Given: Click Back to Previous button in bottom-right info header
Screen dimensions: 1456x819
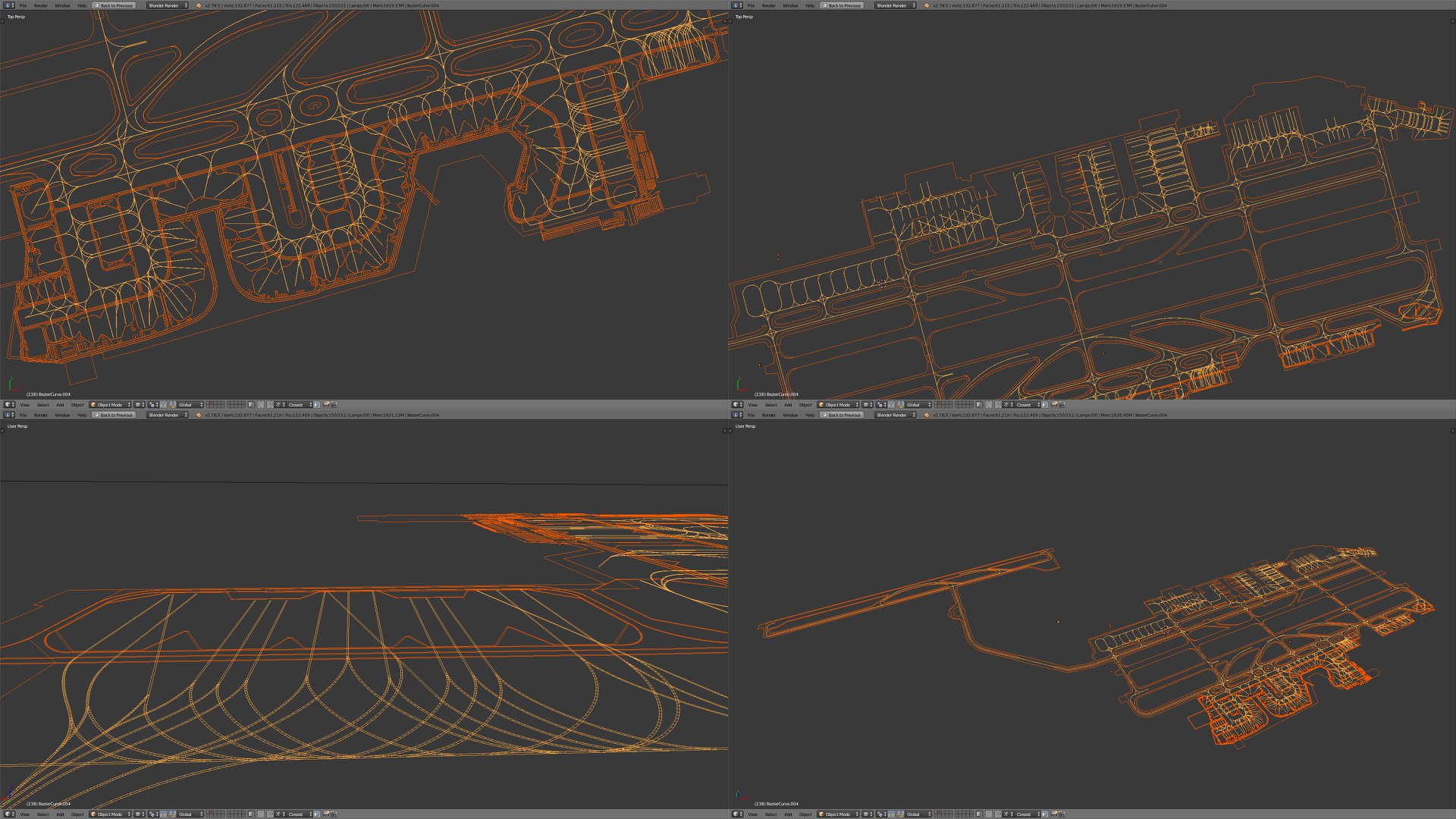Looking at the screenshot, I should 841,415.
